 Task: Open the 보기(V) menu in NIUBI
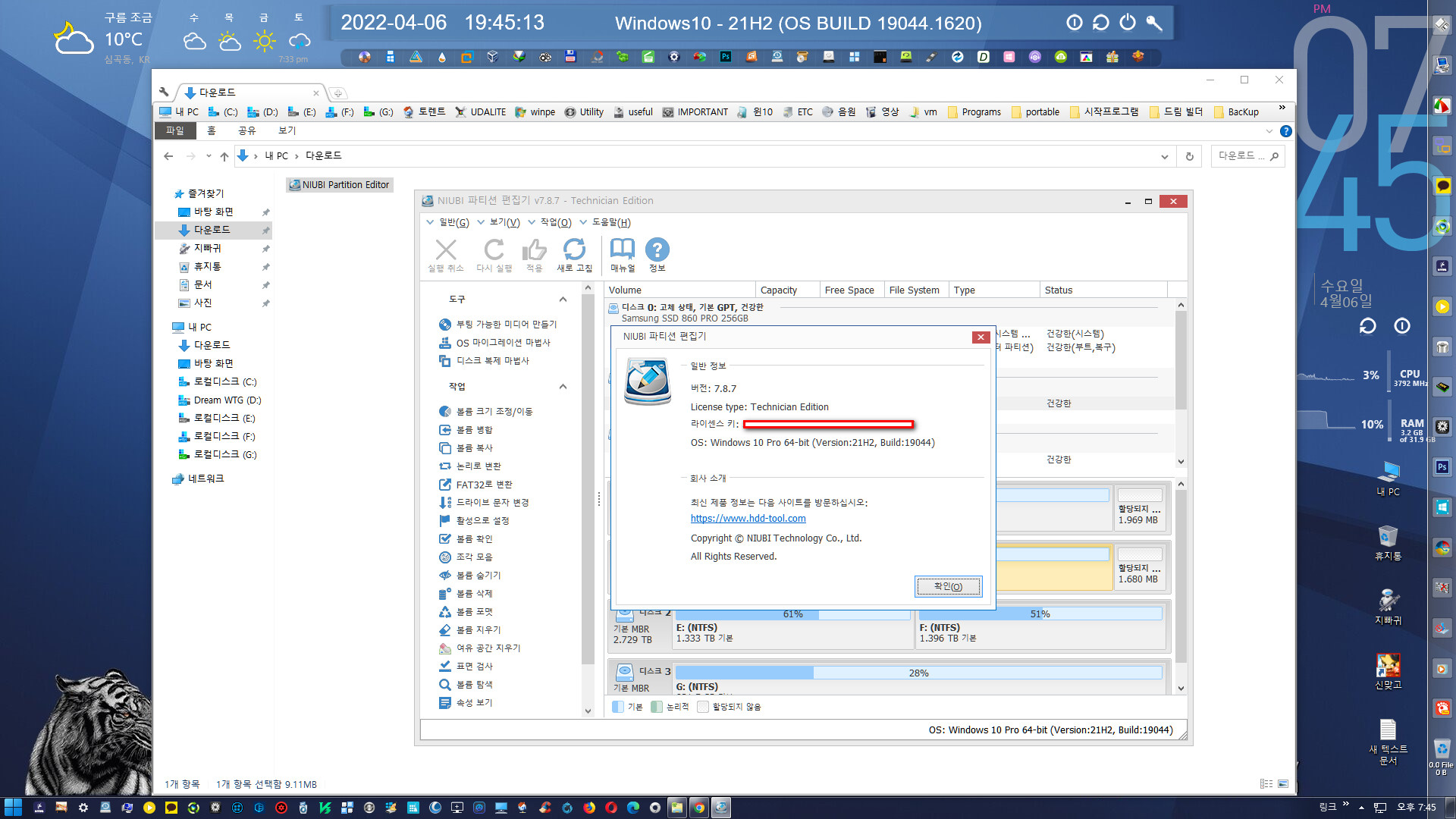click(498, 222)
